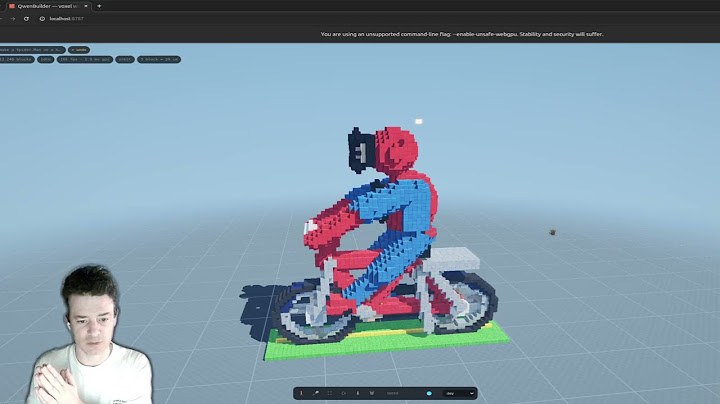Click the unsupported command-line flag warning text
Viewport: 720px width, 404px height.
point(462,34)
